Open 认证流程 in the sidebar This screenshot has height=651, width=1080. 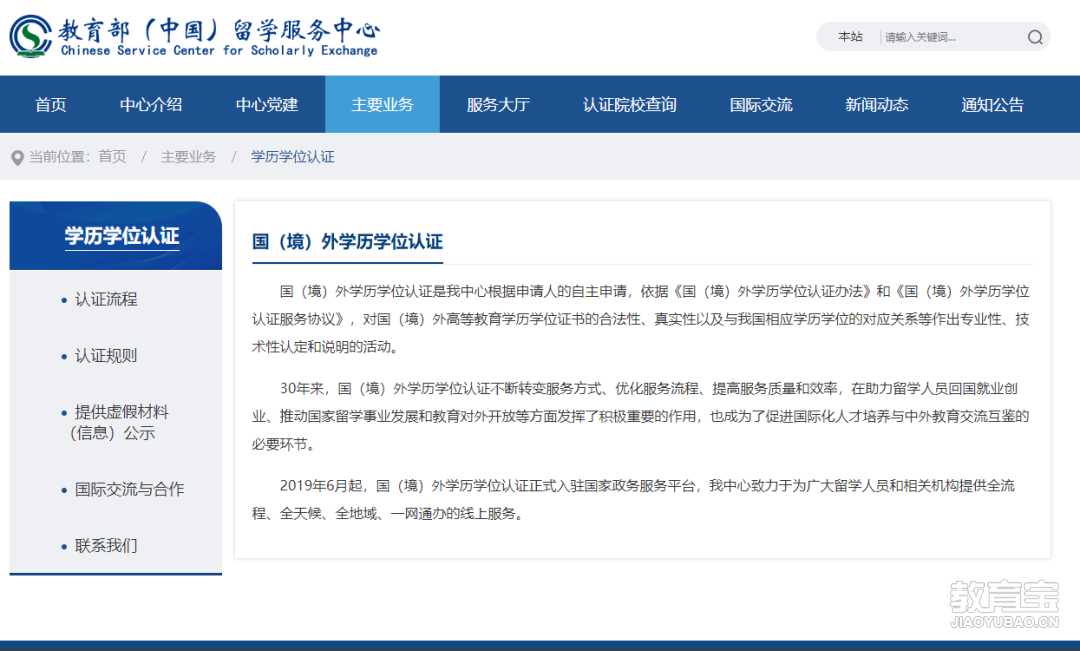(106, 299)
